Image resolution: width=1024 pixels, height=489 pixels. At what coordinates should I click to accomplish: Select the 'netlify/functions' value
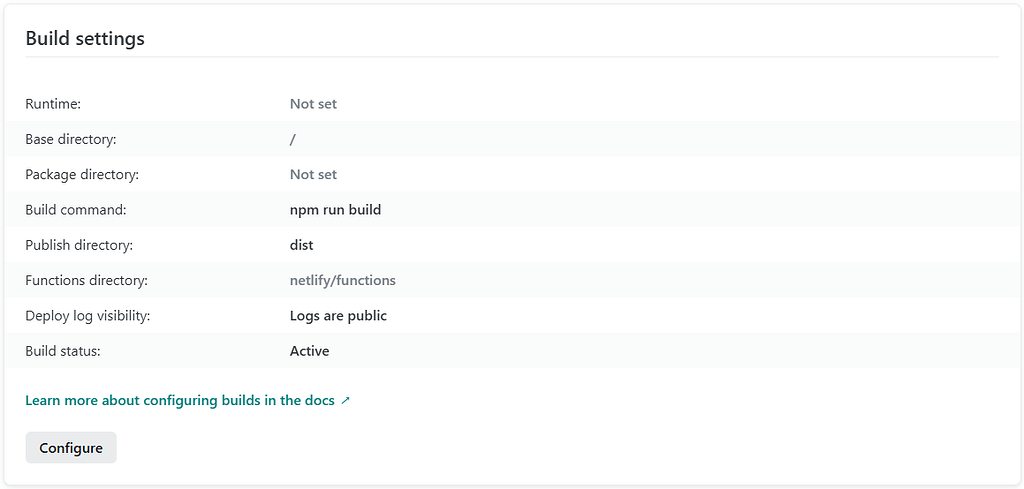click(342, 280)
